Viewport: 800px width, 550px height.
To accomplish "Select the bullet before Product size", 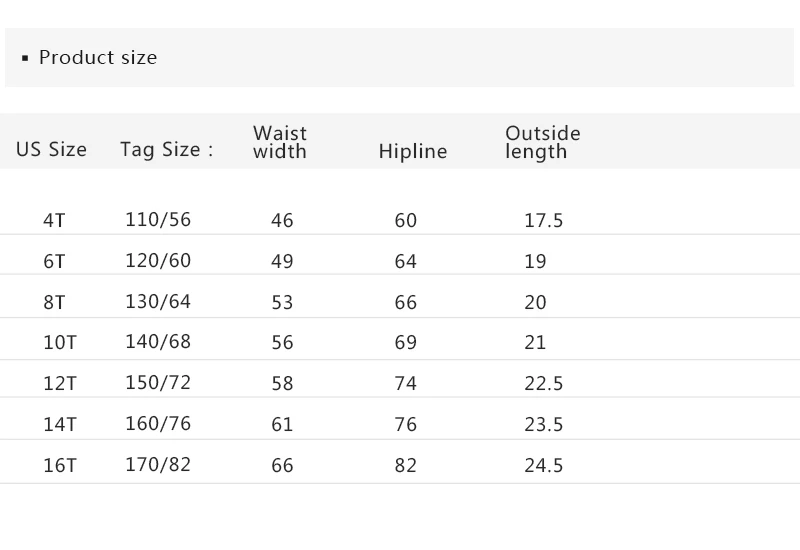I will coord(25,59).
